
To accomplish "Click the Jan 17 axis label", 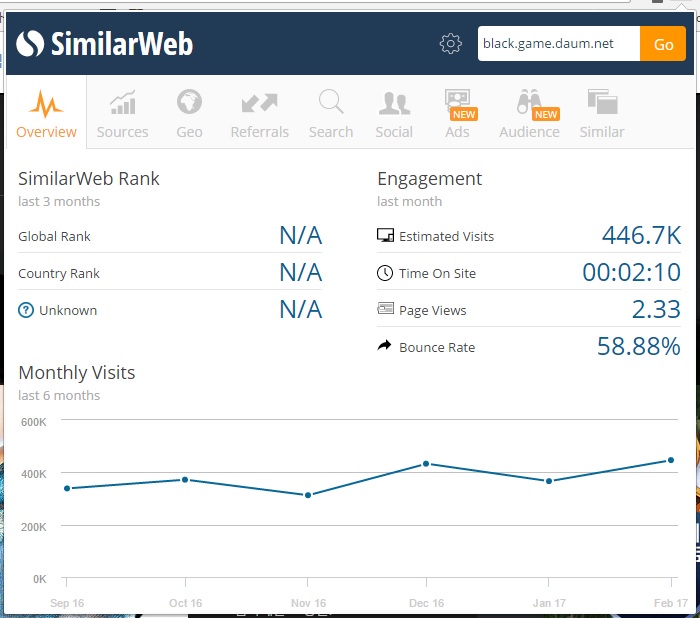I will [x=549, y=603].
